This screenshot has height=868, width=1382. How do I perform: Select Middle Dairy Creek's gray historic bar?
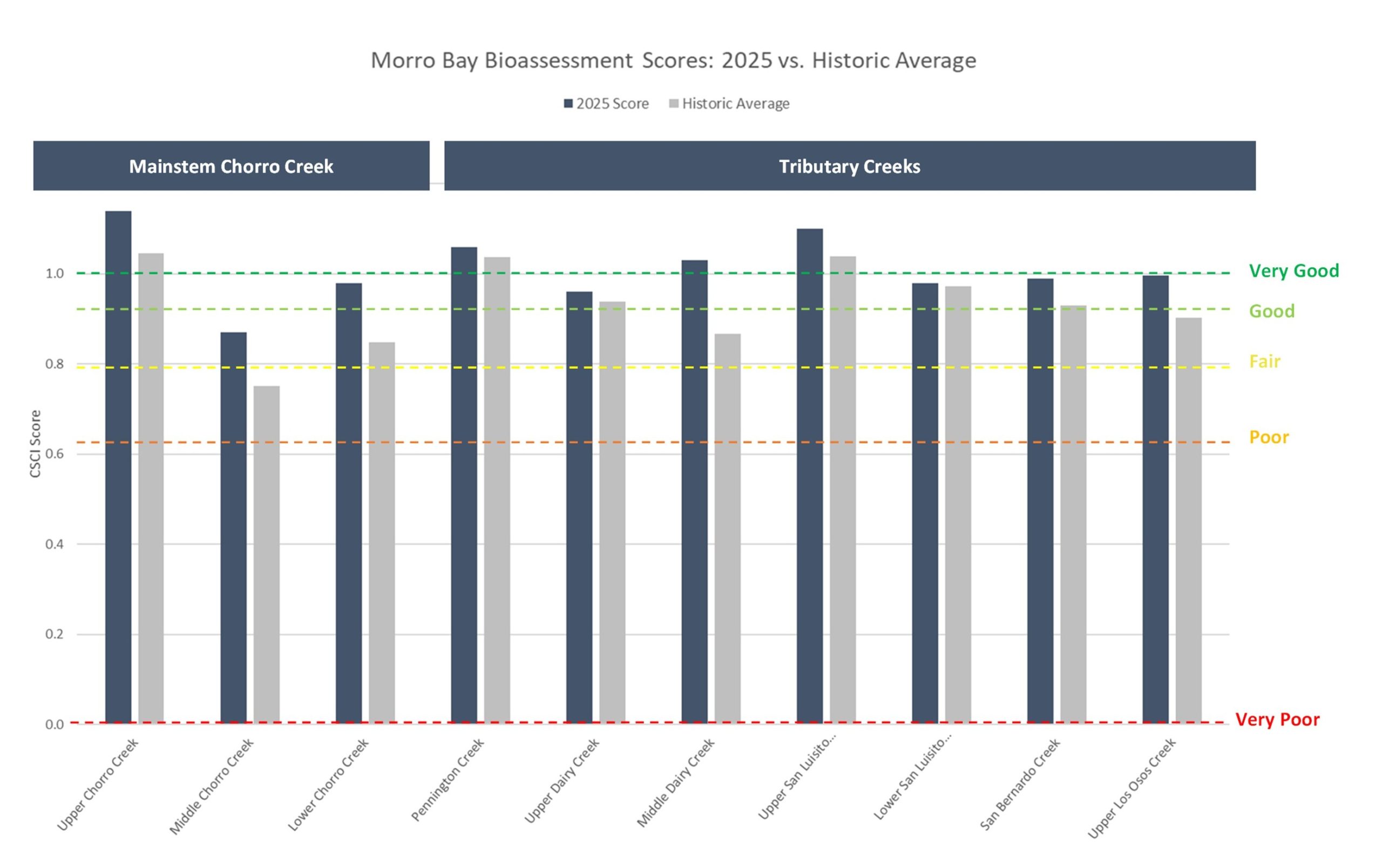point(728,528)
